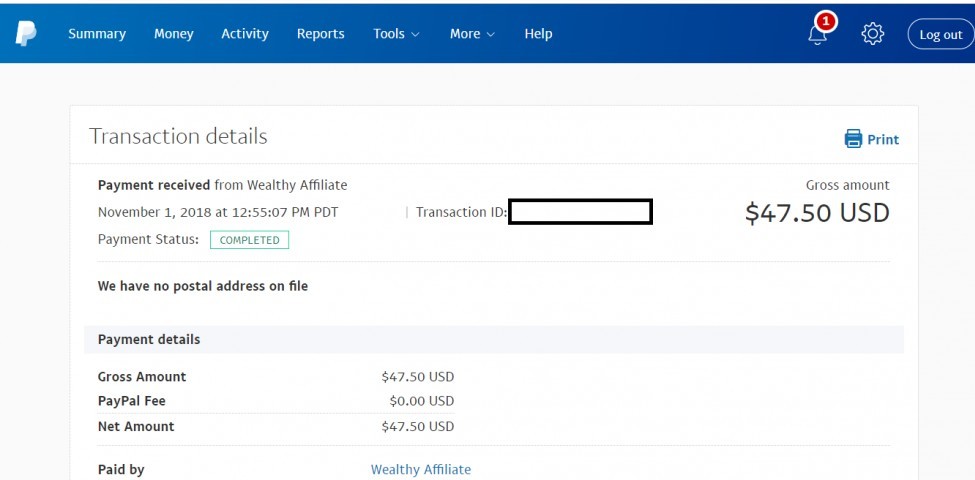
Task: Open the Help page
Action: (538, 34)
